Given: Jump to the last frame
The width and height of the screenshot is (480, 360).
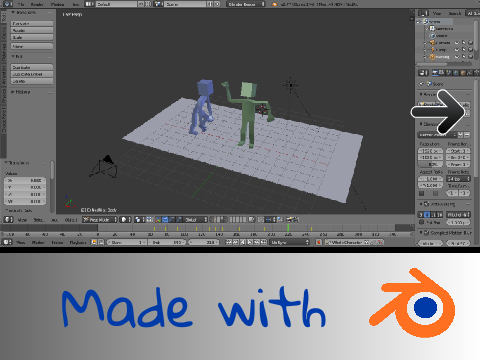Looking at the screenshot, I should click(264, 242).
